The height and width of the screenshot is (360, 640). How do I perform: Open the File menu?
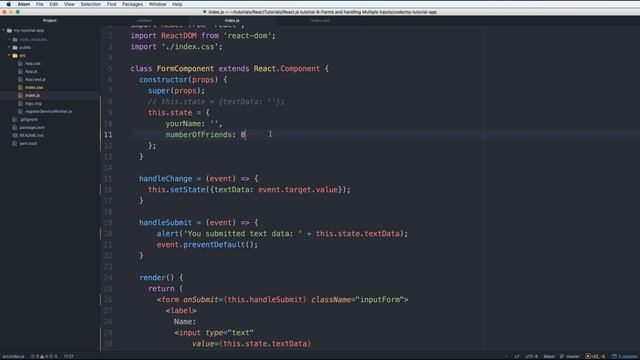click(x=40, y=4)
